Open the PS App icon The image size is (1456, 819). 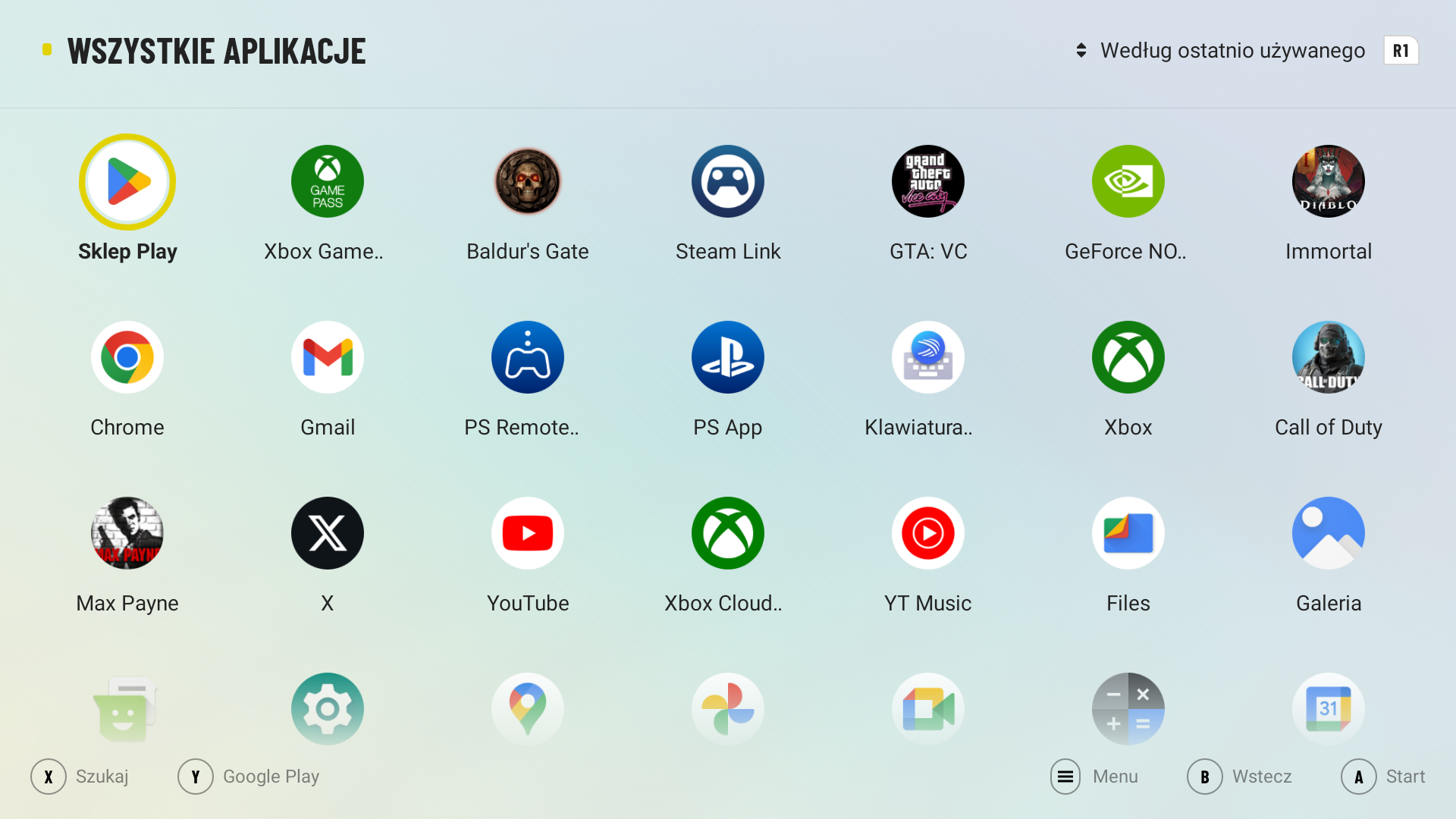click(728, 358)
